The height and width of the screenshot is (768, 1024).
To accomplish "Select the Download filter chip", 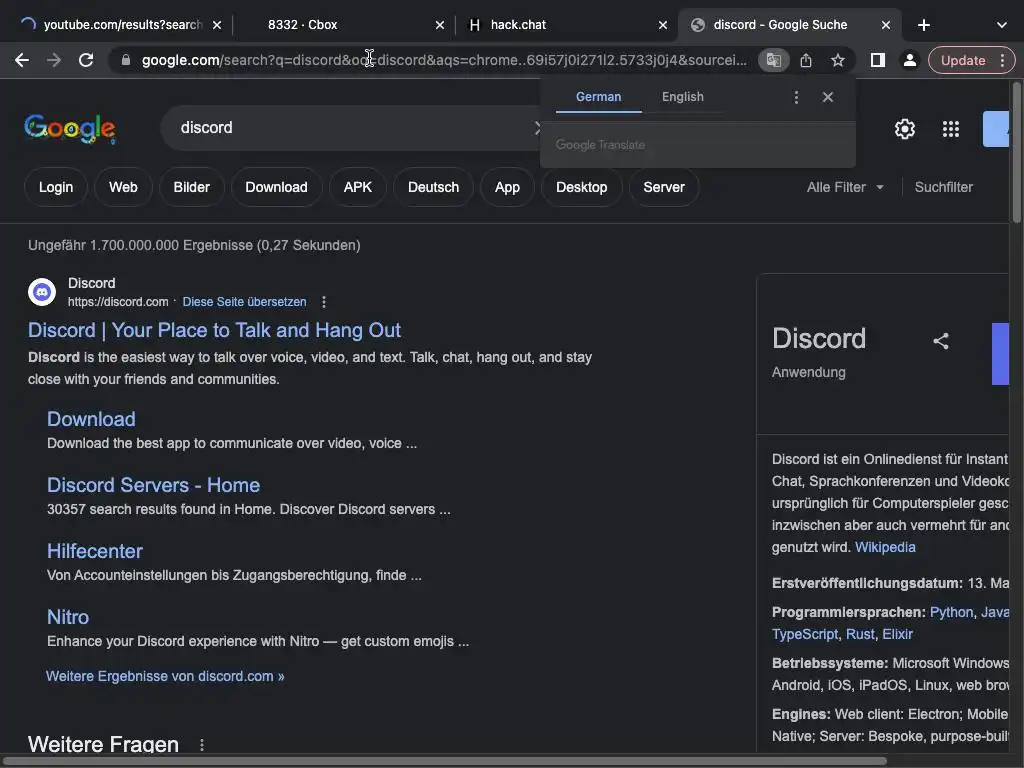I will [x=276, y=187].
